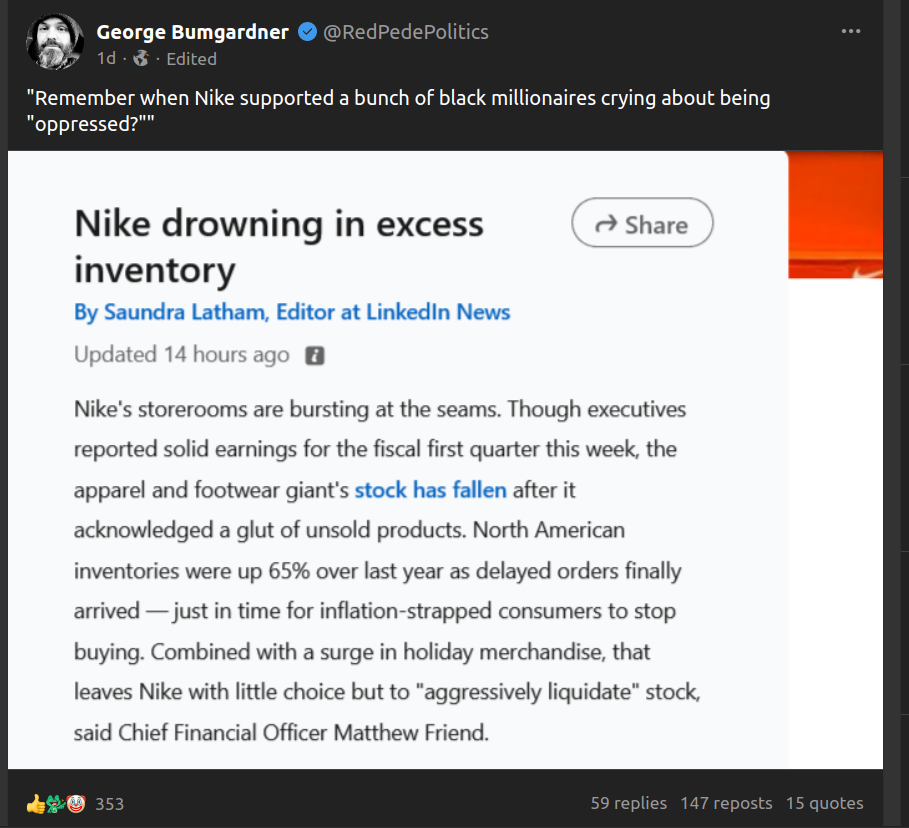This screenshot has height=828, width=909.
Task: Click the info icon beside update time
Action: 314,355
